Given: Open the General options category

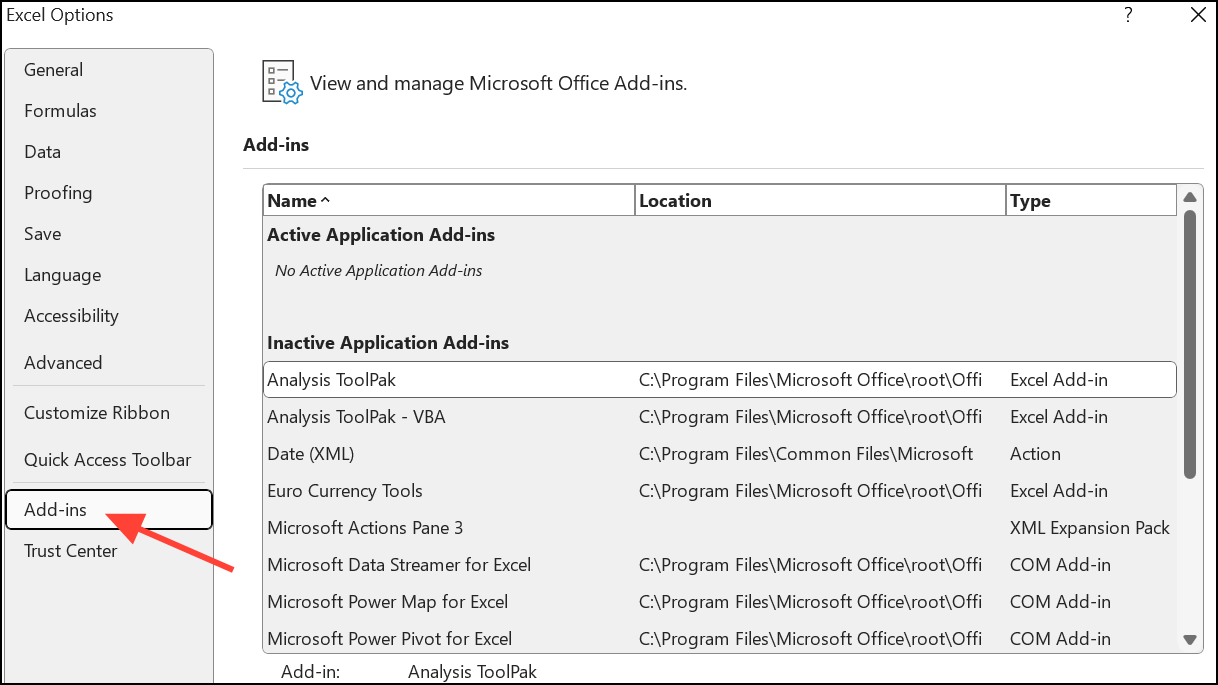Looking at the screenshot, I should pyautogui.click(x=54, y=70).
